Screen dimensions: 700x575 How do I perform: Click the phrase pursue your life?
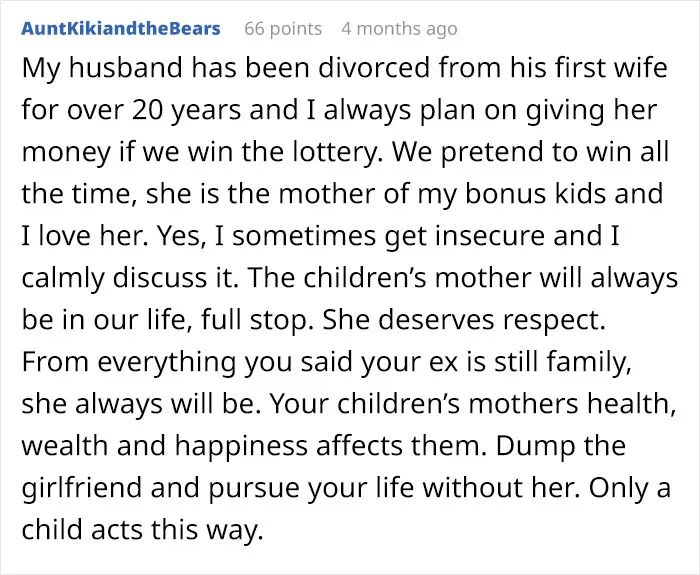pos(312,488)
